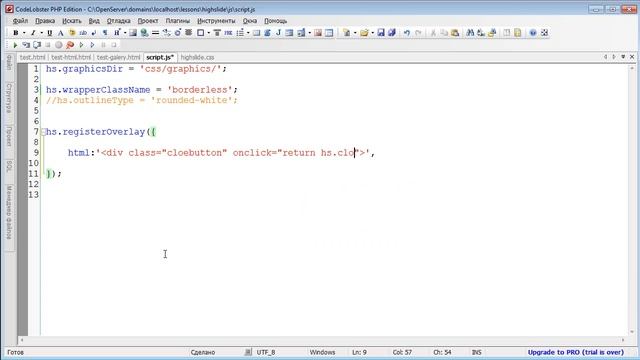
Task: Click the Save All icon
Action: pos(392,33)
